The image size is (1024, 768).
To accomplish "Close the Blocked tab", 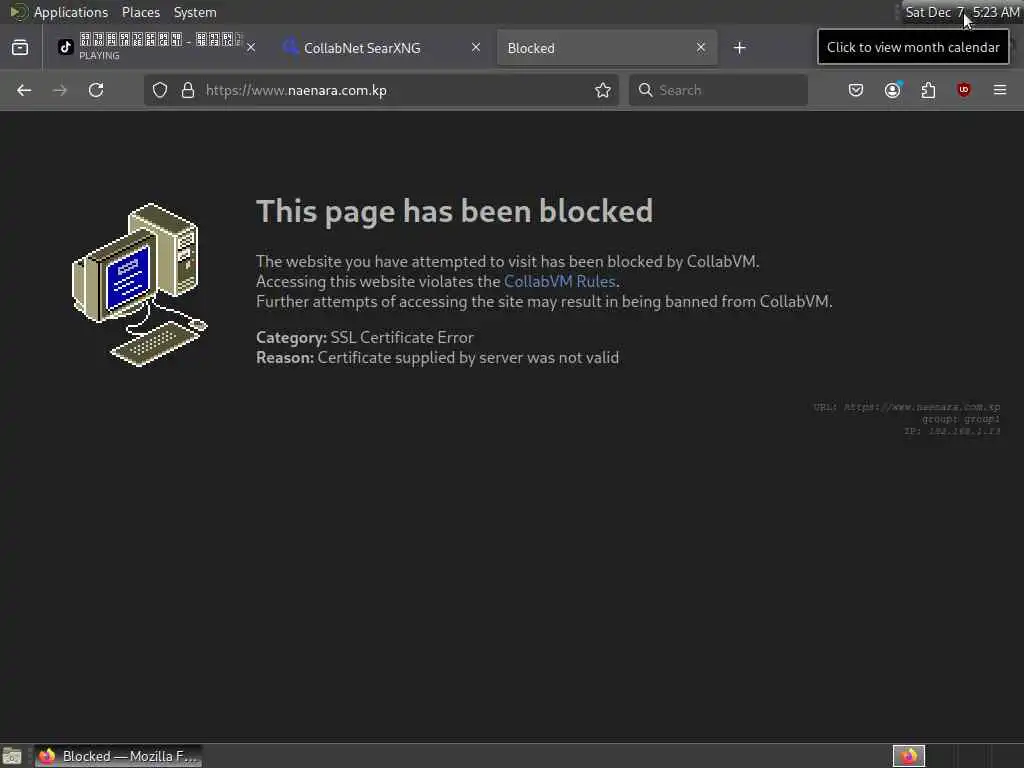I will [x=701, y=47].
